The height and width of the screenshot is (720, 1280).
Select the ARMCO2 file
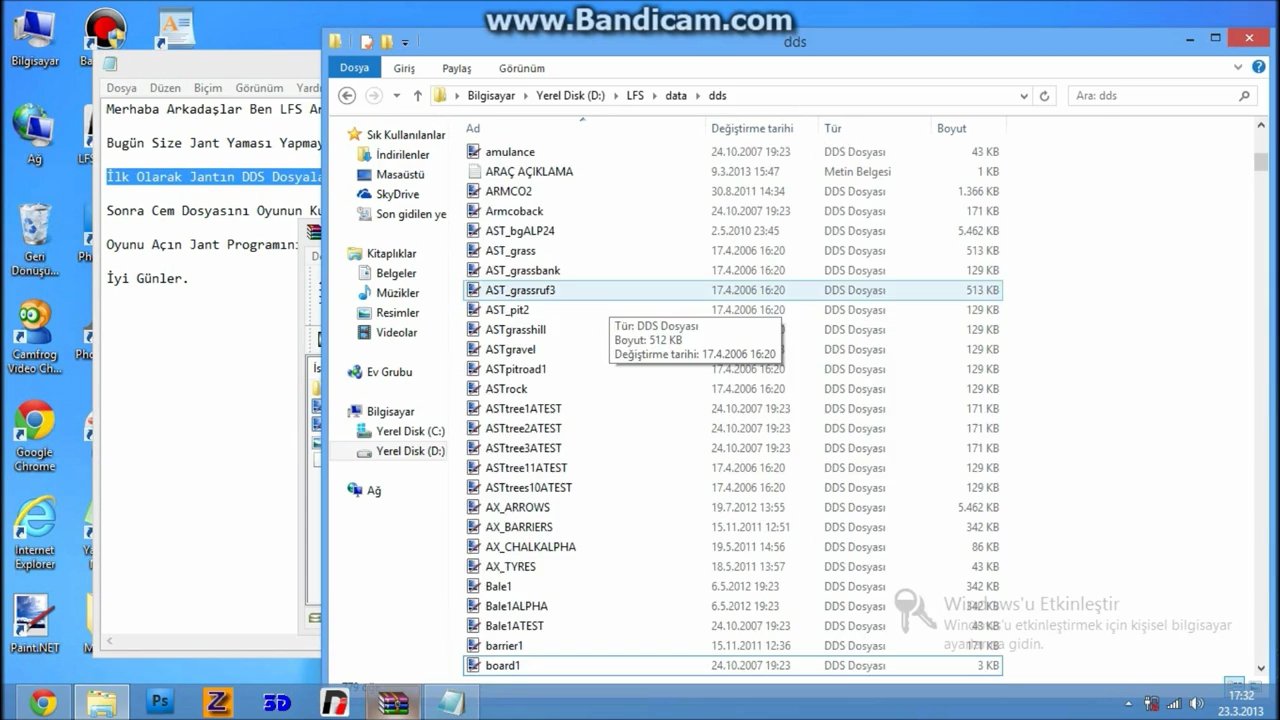733,191
